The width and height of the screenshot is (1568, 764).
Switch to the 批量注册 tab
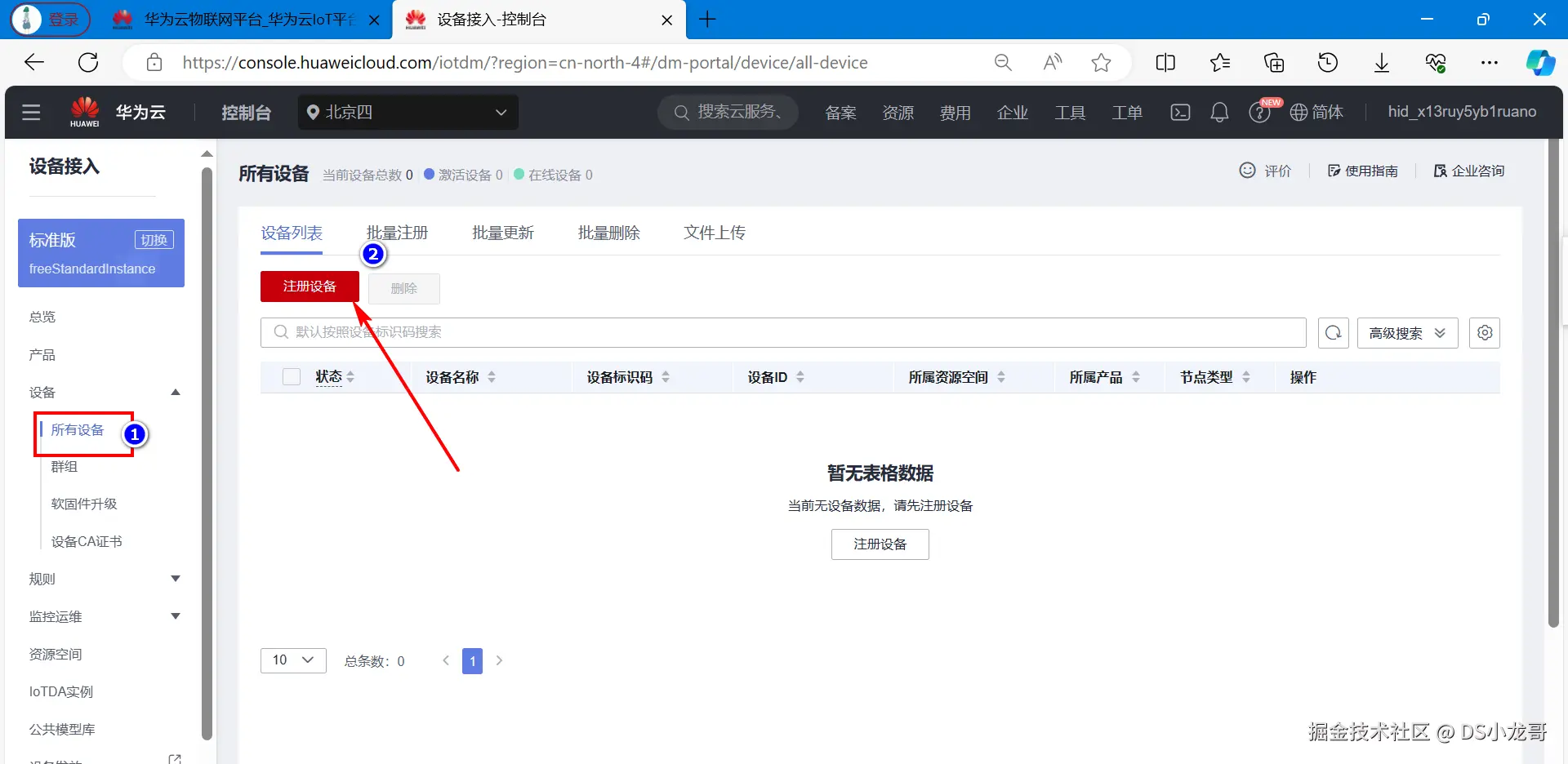(397, 233)
